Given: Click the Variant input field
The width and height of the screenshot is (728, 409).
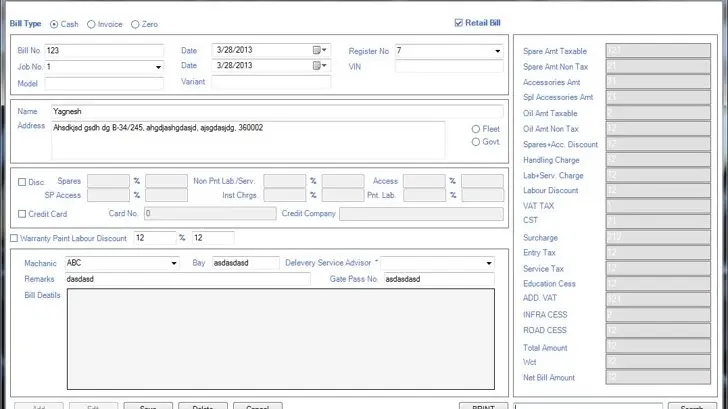Looking at the screenshot, I should point(271,82).
